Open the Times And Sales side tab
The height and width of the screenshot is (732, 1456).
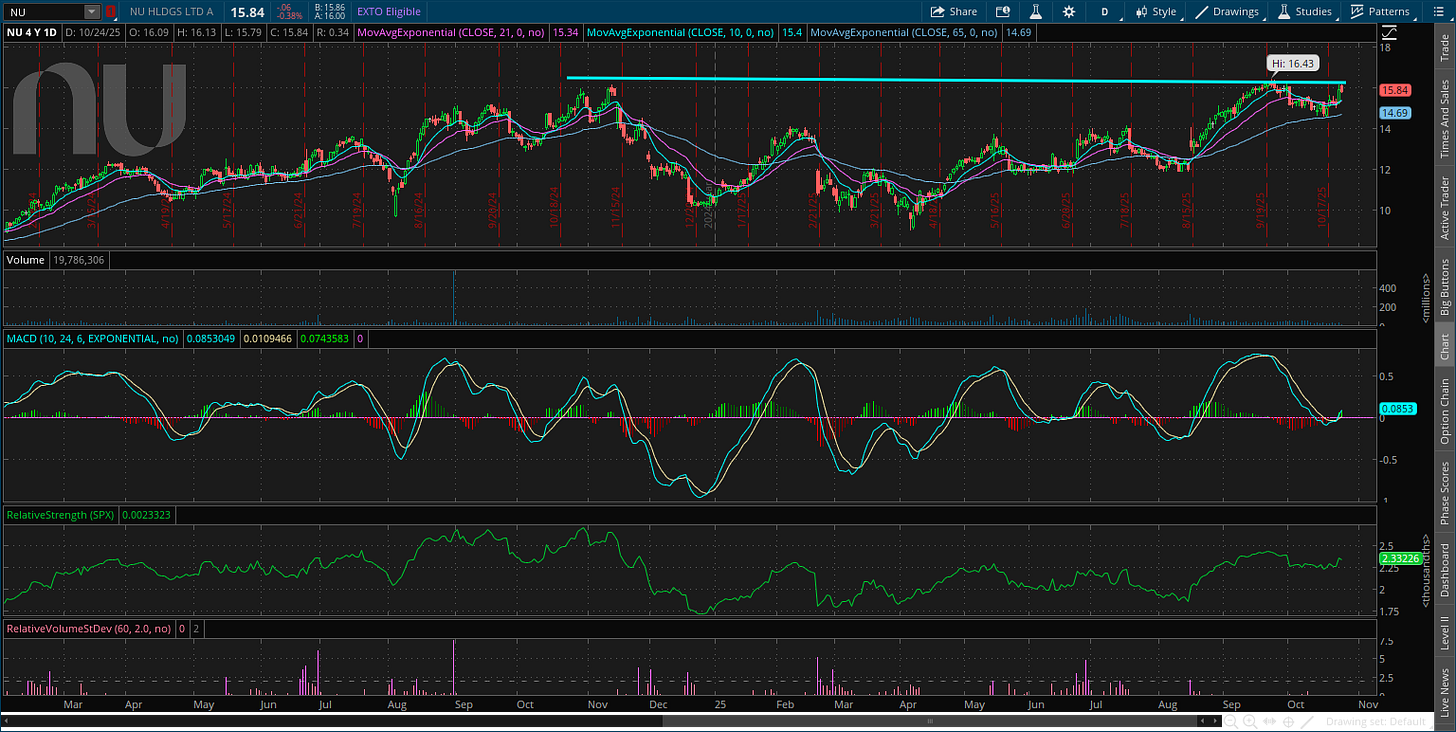tap(1444, 118)
